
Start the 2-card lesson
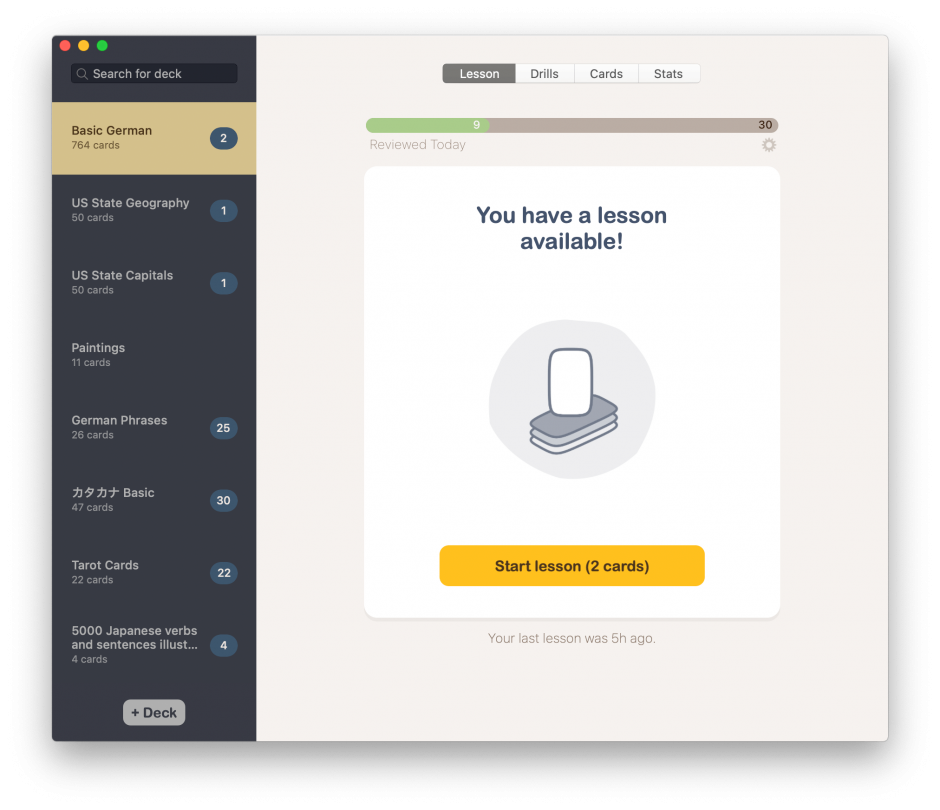tap(572, 565)
